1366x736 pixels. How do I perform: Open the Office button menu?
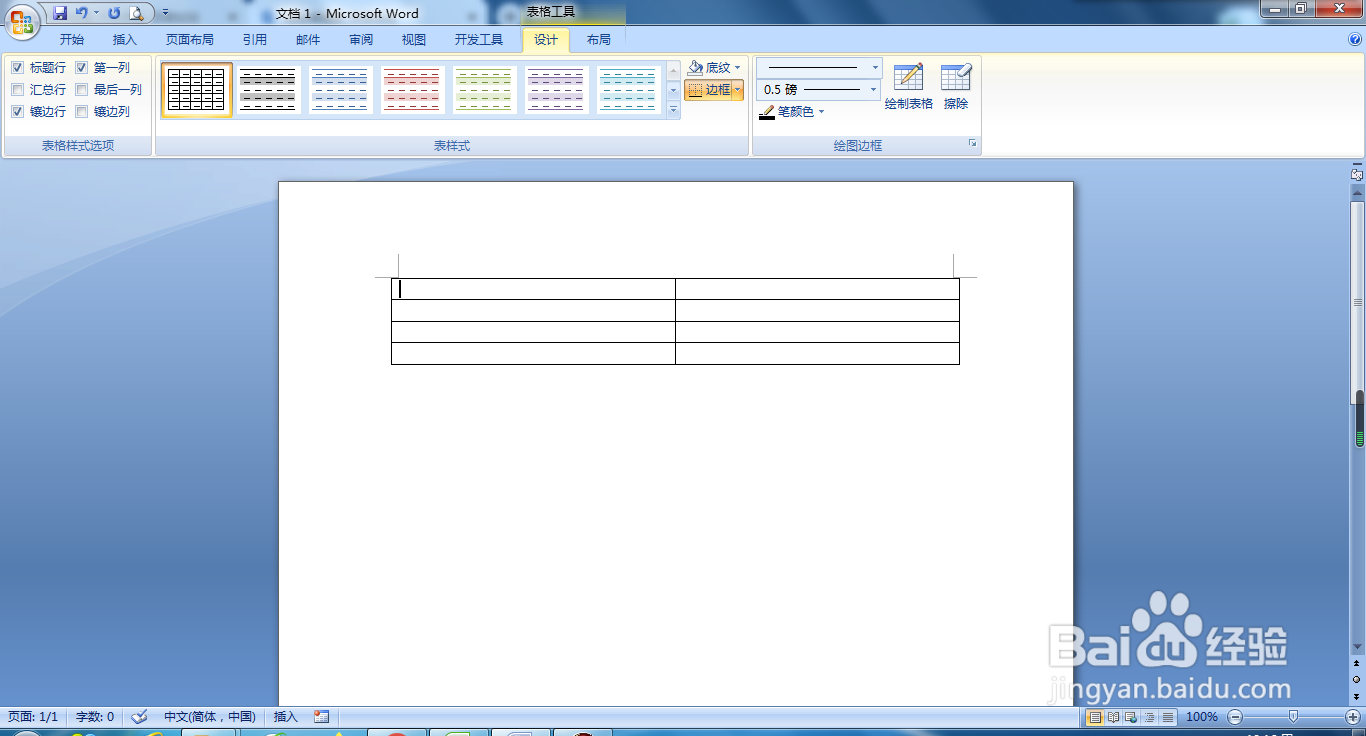22,20
